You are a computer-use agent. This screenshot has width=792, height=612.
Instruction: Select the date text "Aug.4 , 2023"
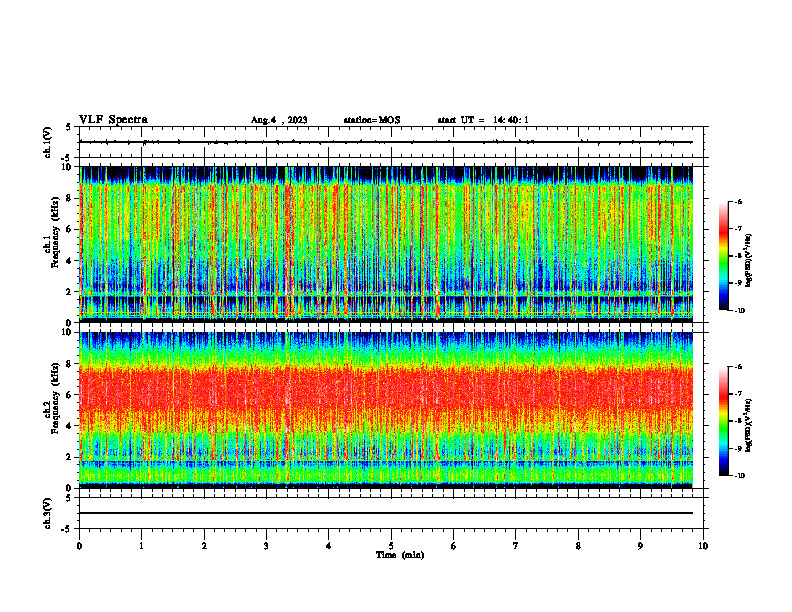(279, 120)
